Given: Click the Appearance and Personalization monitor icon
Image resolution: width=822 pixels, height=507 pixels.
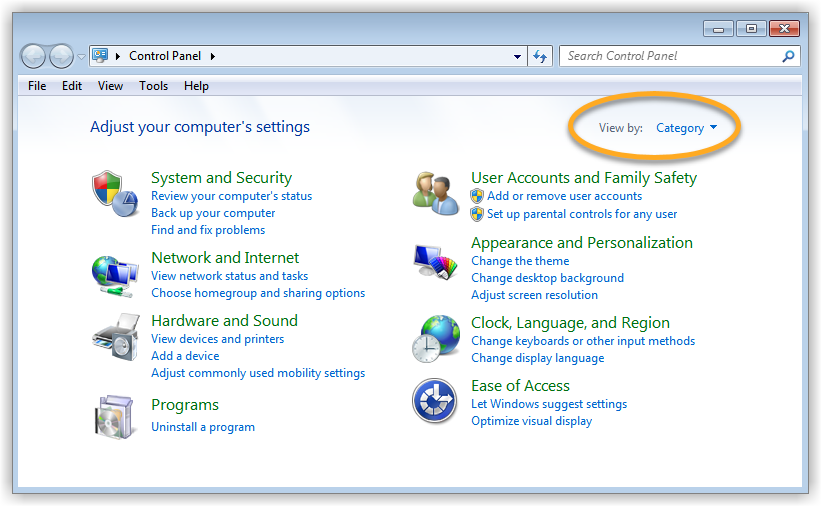Looking at the screenshot, I should [x=435, y=261].
